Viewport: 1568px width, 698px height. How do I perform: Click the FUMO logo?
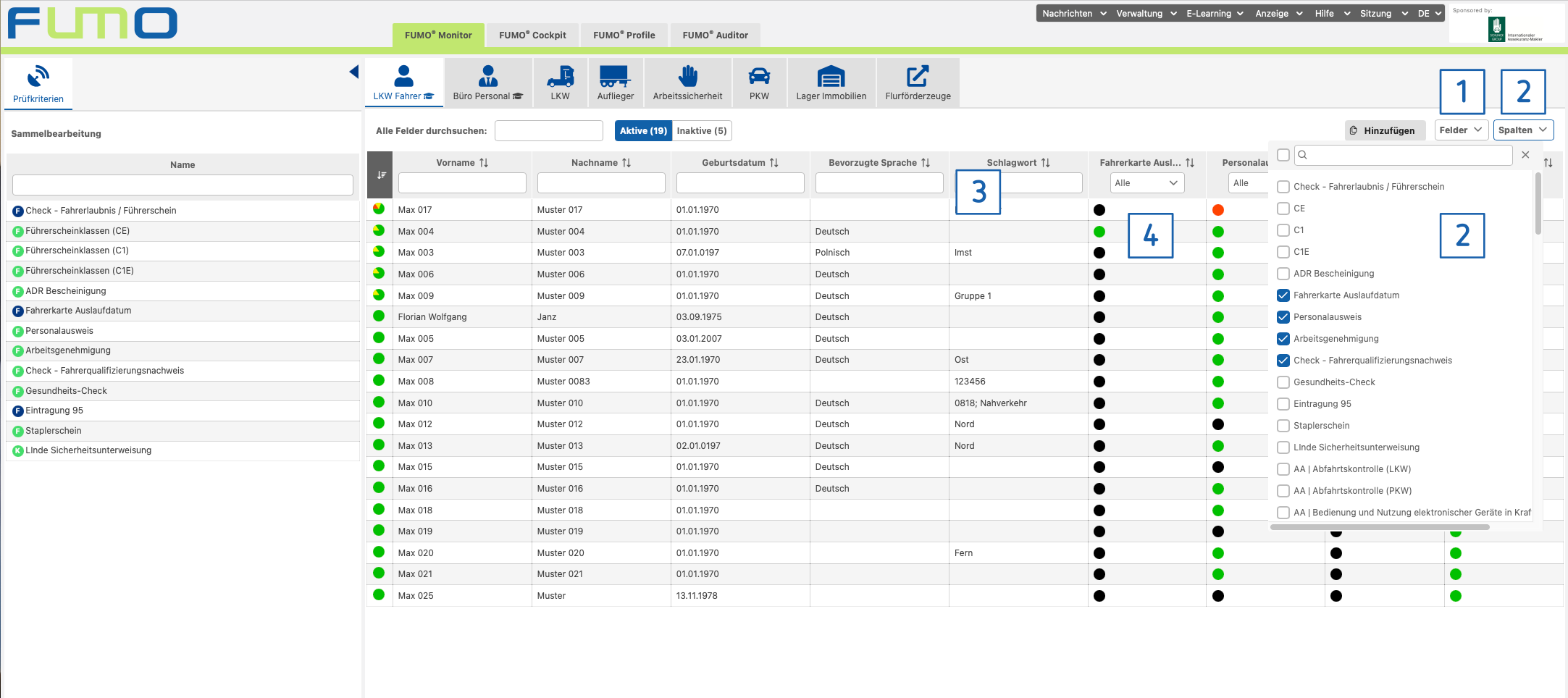pos(92,23)
